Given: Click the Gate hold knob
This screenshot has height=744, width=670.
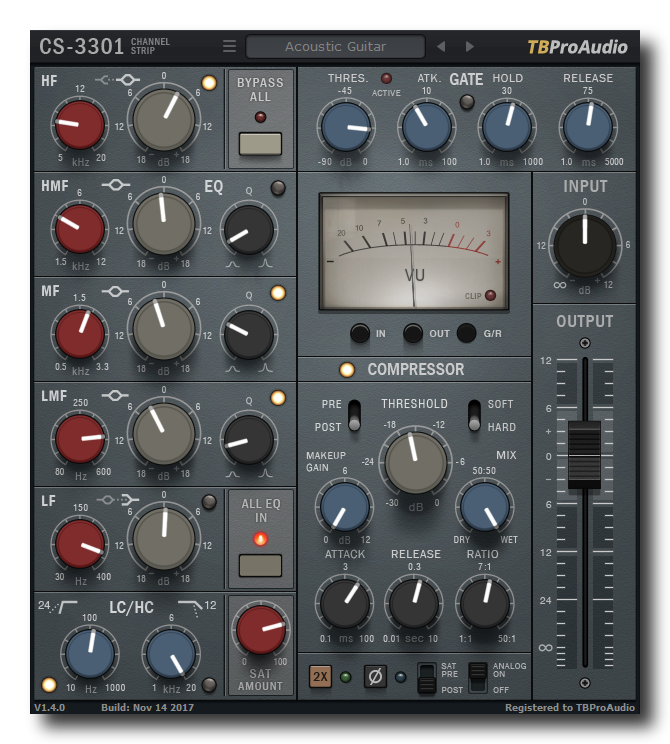Looking at the screenshot, I should [507, 127].
